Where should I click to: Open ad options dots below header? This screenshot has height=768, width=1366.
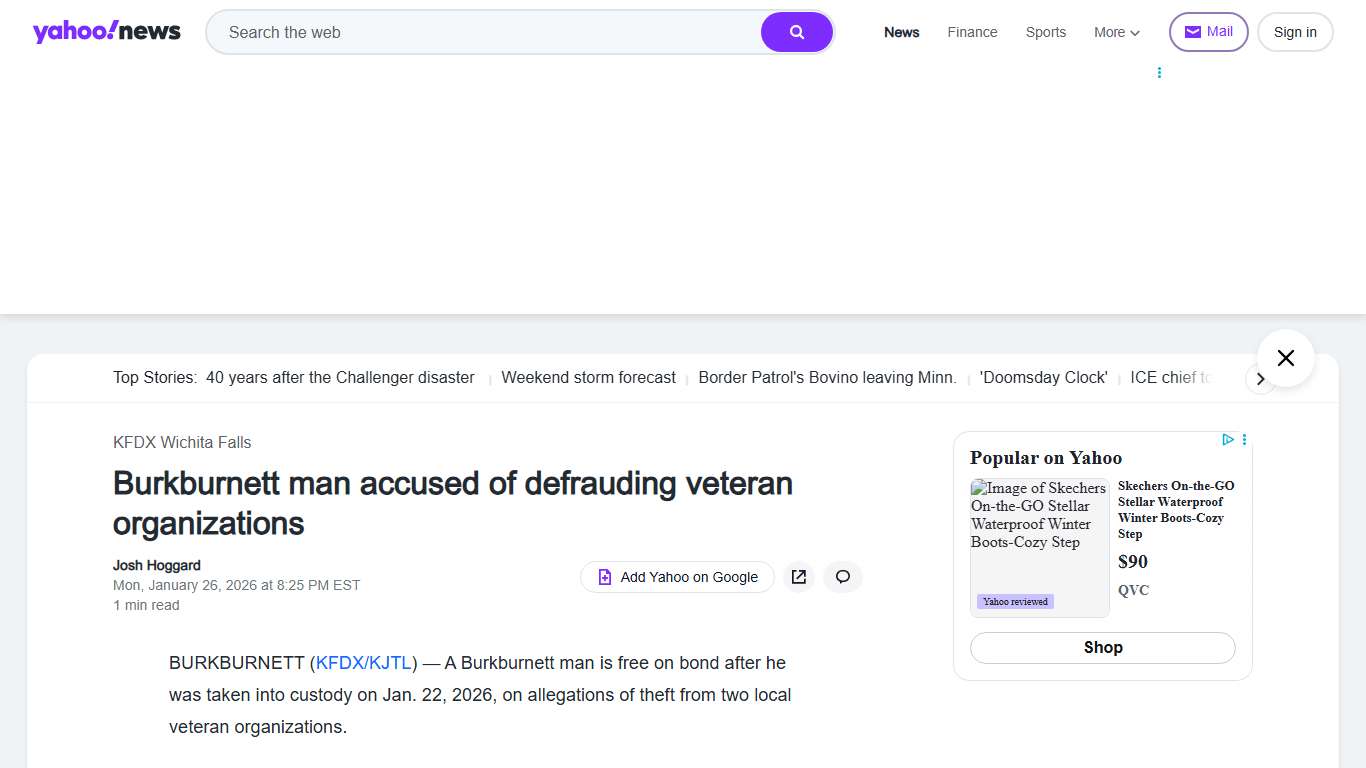(1159, 73)
